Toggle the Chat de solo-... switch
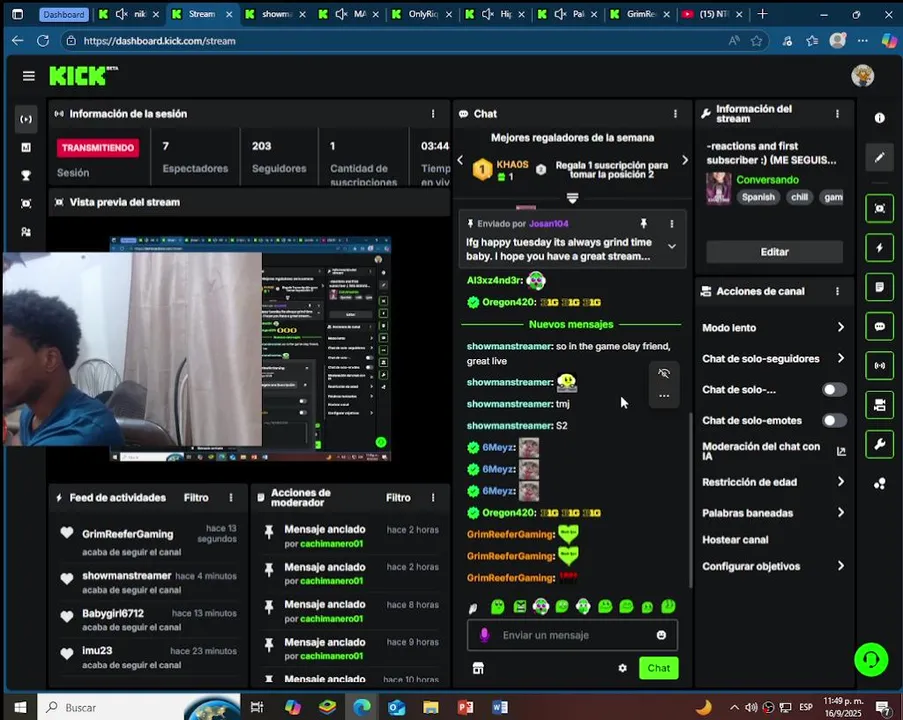The height and width of the screenshot is (720, 903). coord(834,390)
